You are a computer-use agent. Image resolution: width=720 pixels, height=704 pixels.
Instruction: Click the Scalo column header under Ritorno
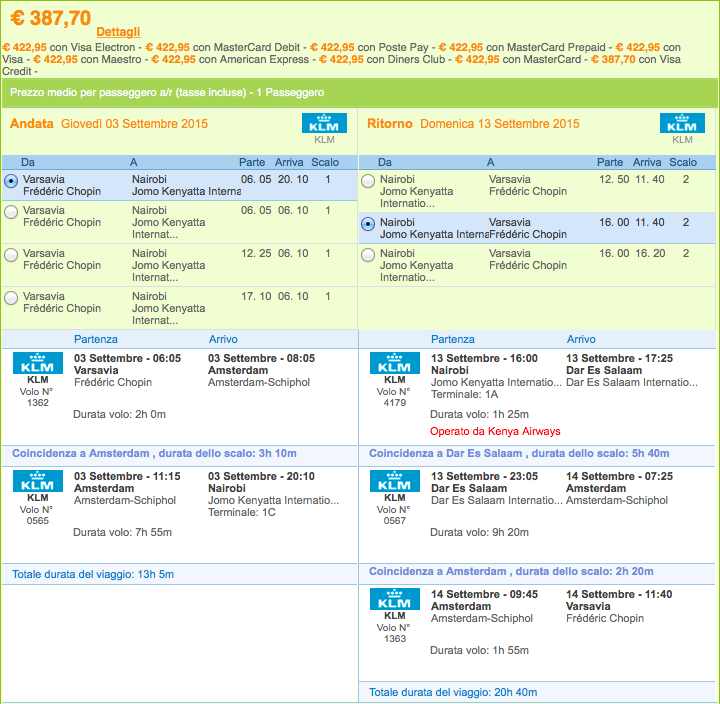coord(683,162)
